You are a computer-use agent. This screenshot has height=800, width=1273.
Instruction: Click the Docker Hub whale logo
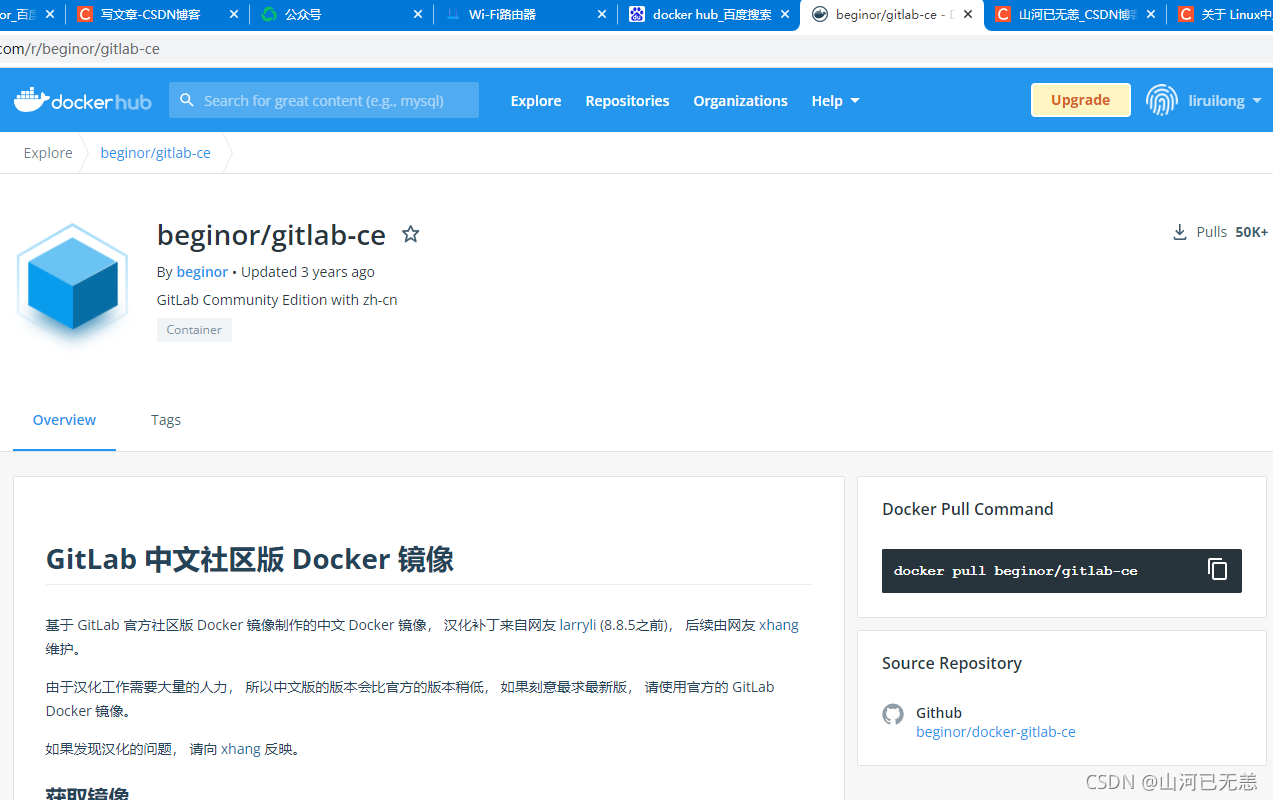point(82,100)
